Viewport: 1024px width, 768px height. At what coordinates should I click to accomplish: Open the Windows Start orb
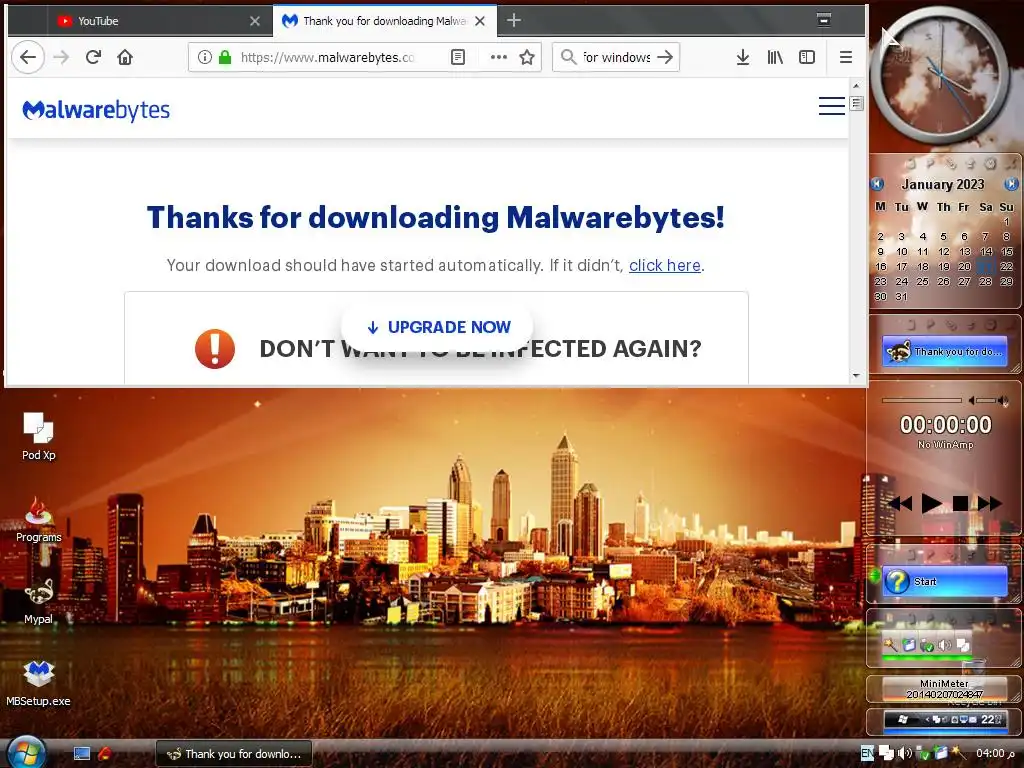click(26, 752)
